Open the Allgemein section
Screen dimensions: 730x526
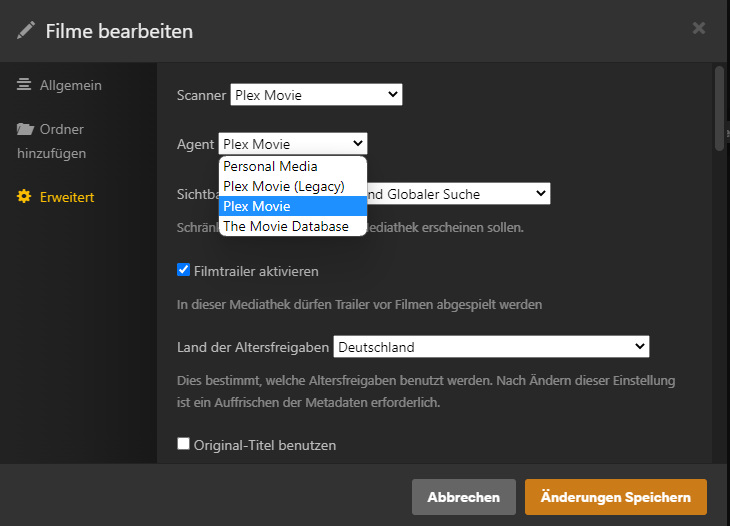[x=59, y=85]
